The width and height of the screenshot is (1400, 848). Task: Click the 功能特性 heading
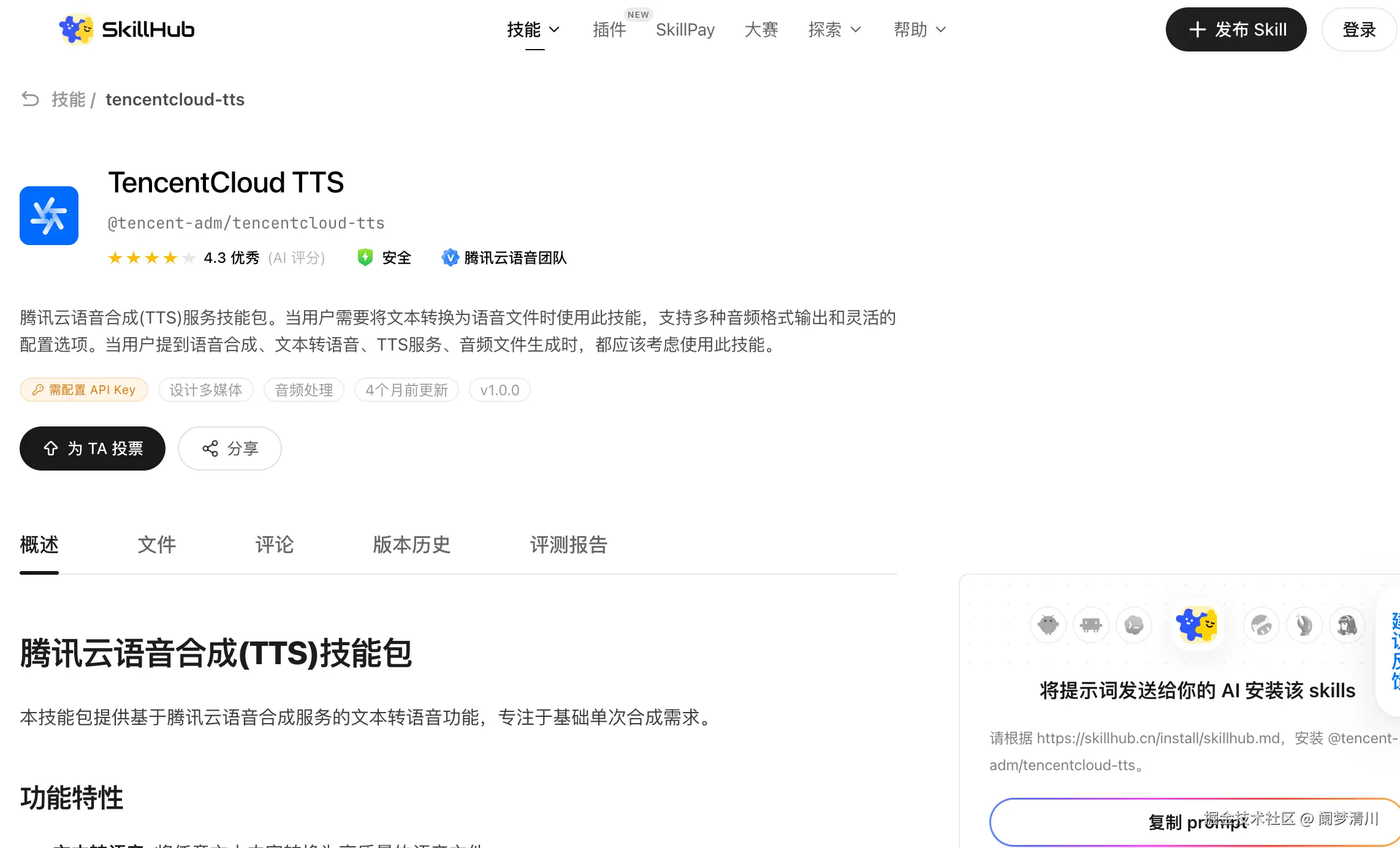[x=72, y=798]
